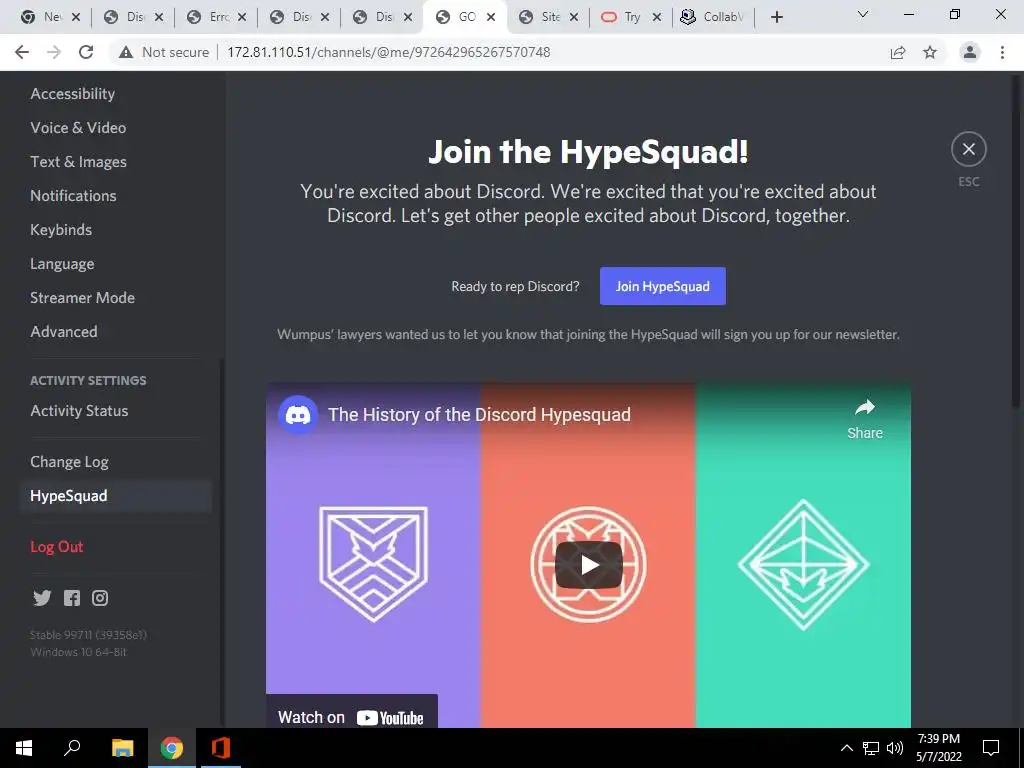Switch to the CollabV tab
This screenshot has height=768, width=1024.
tap(712, 17)
